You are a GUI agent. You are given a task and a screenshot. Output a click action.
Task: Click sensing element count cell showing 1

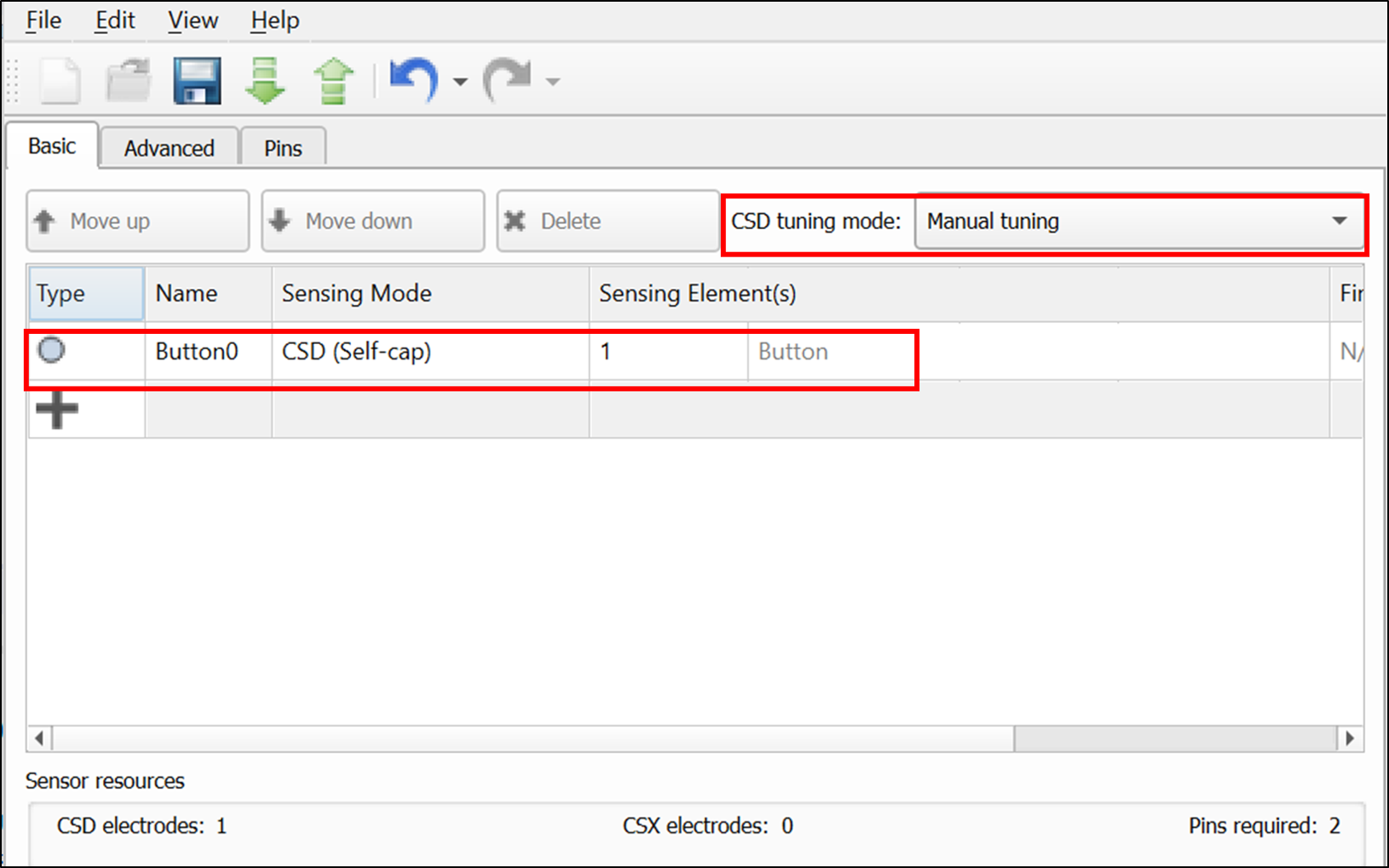[669, 351]
